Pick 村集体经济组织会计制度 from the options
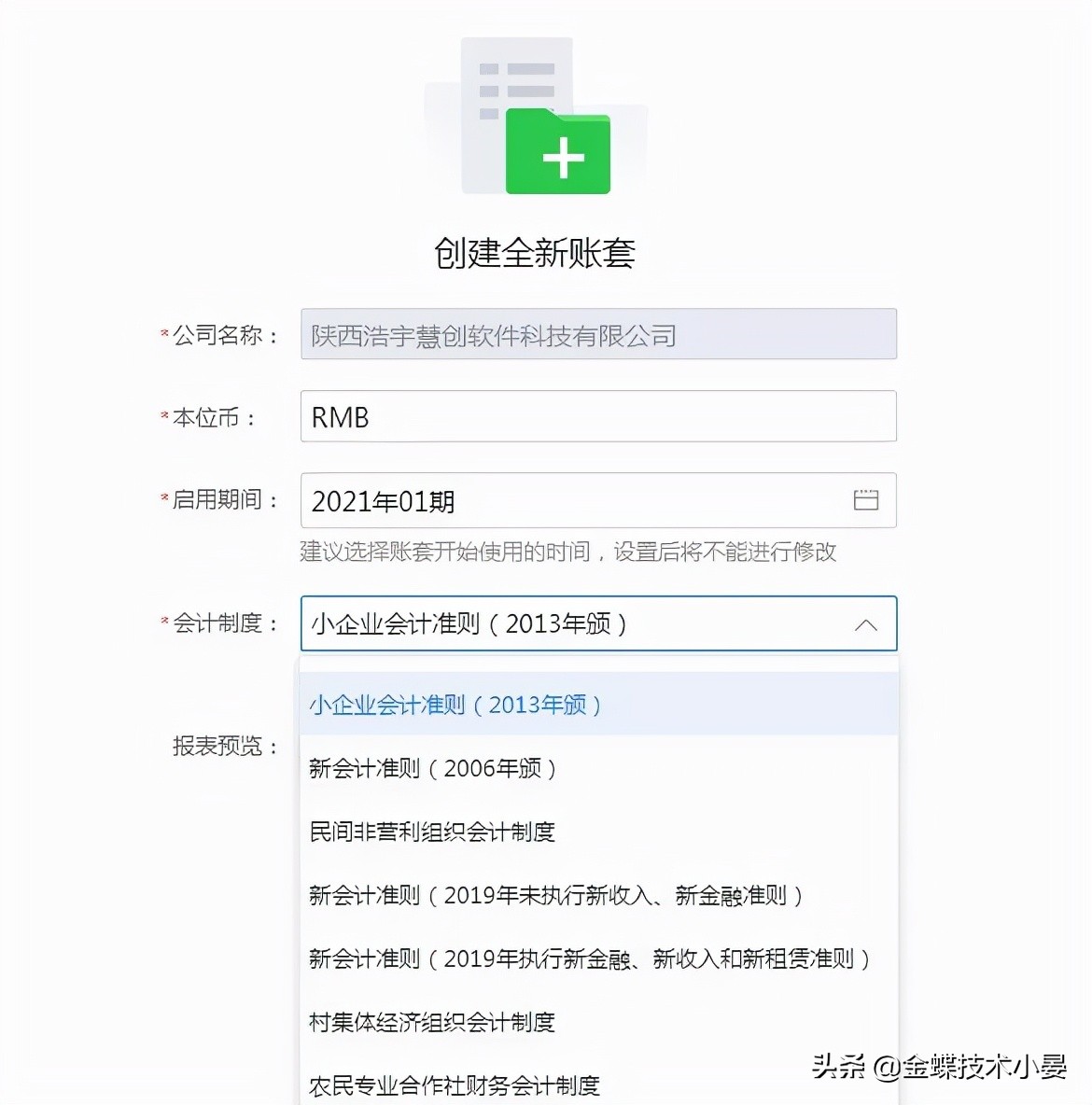This screenshot has width=1092, height=1105. [431, 1022]
